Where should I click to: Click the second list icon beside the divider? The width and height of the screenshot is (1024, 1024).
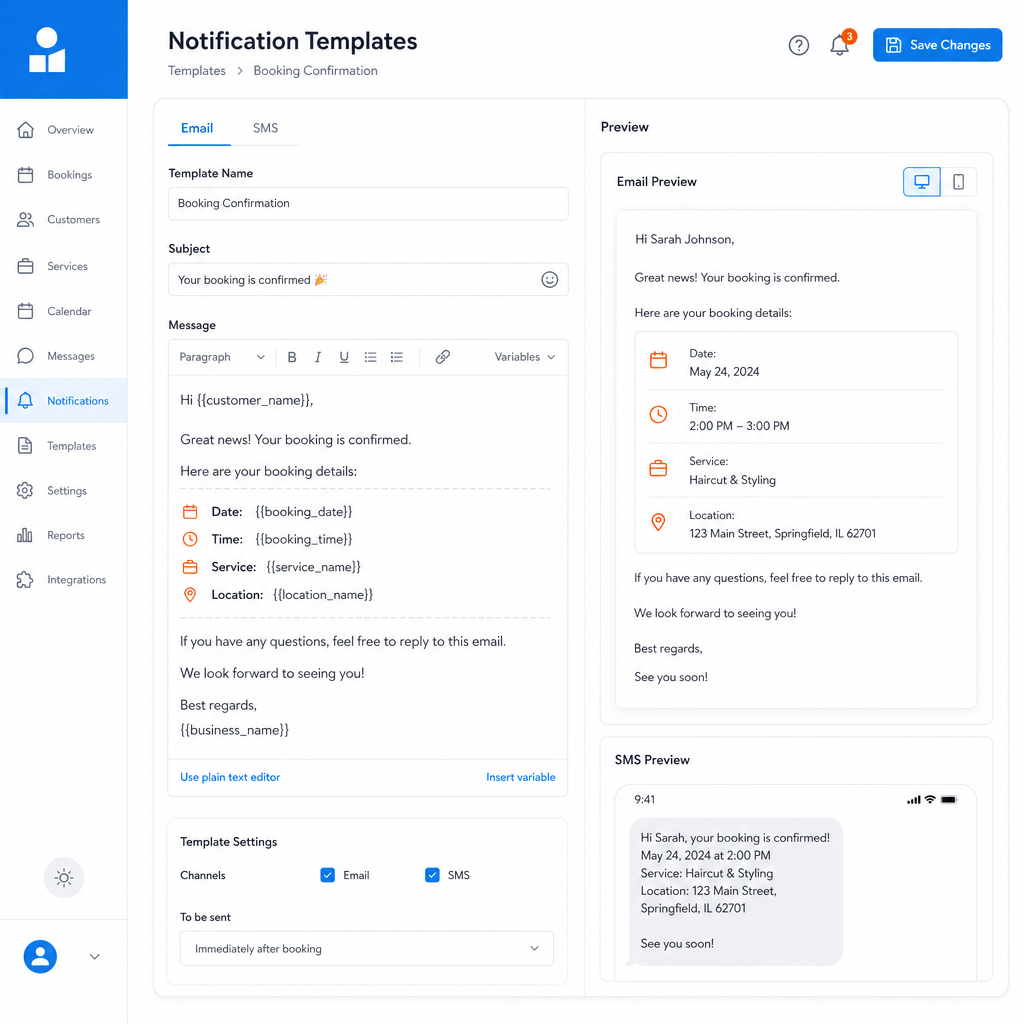pos(396,357)
